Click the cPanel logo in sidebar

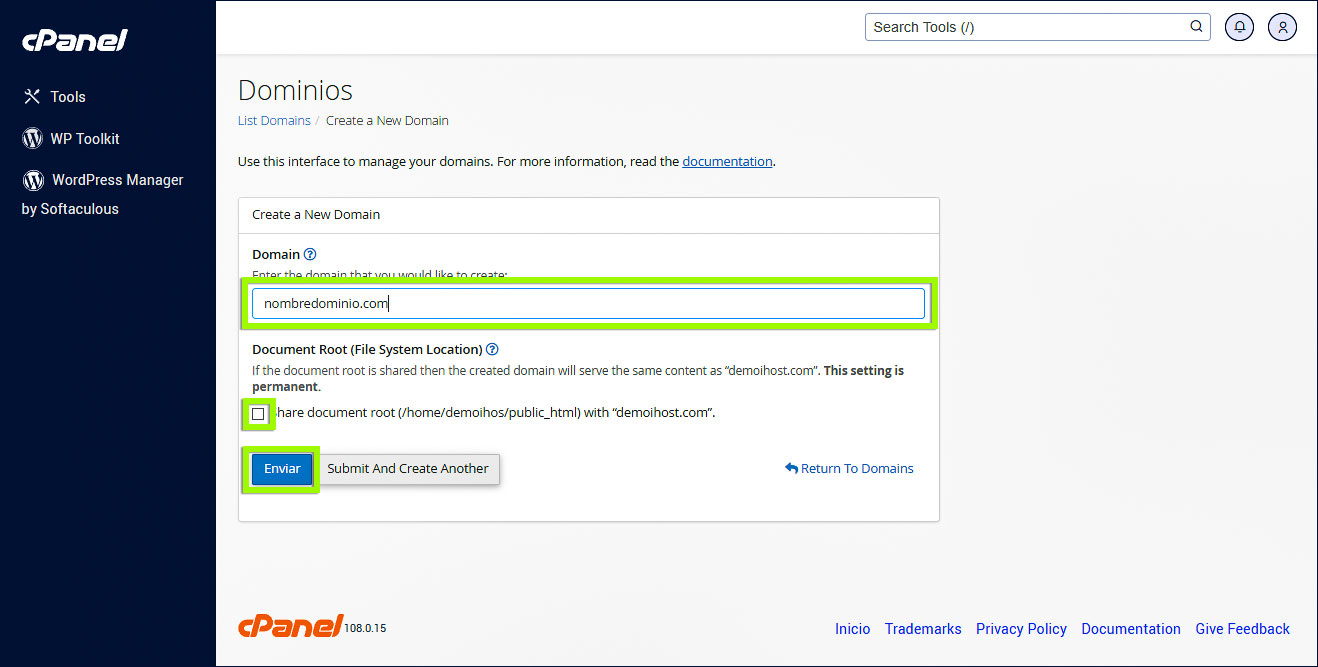(x=75, y=41)
